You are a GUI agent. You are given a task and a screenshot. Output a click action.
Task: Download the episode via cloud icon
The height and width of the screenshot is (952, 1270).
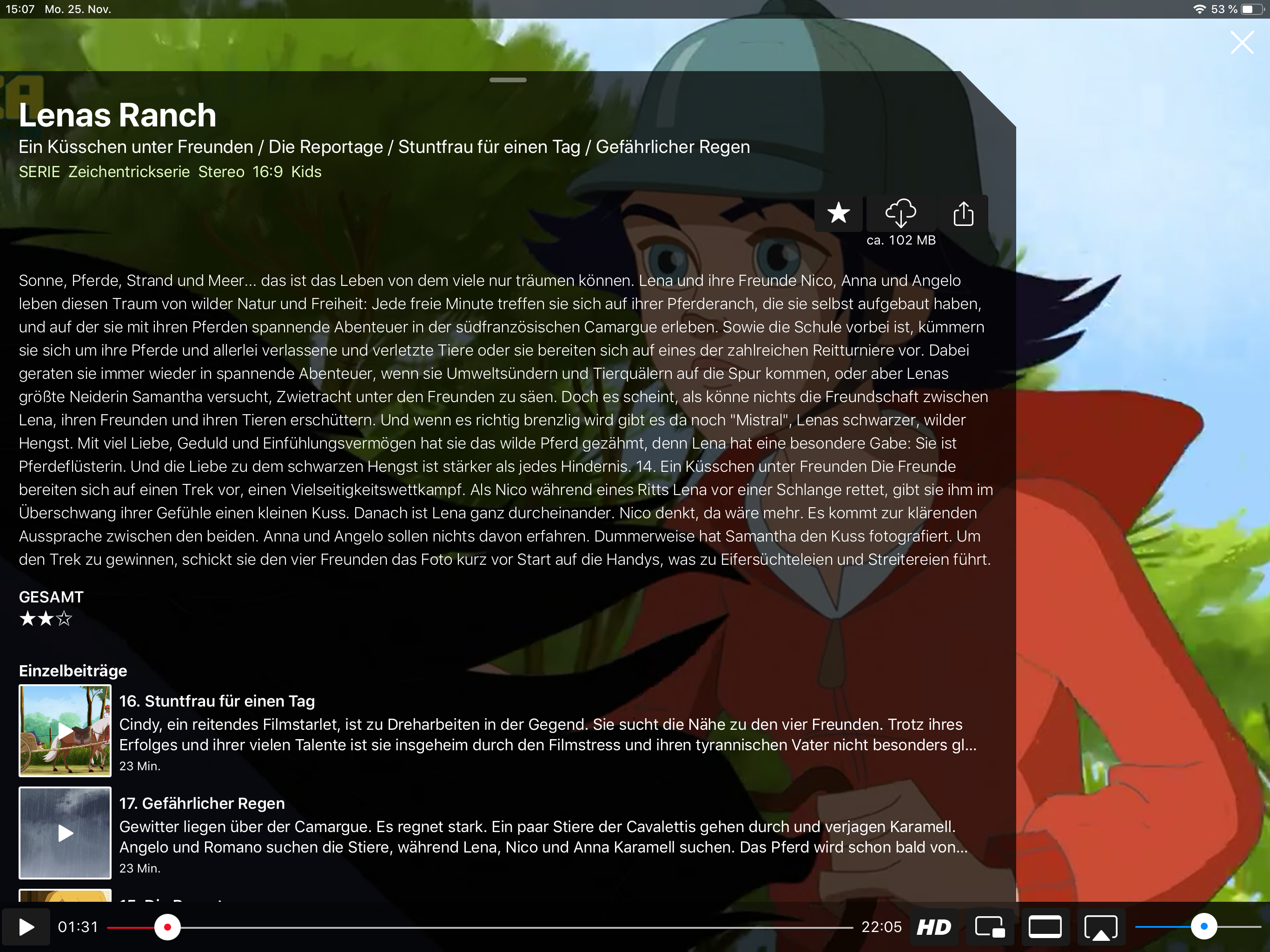pos(900,213)
